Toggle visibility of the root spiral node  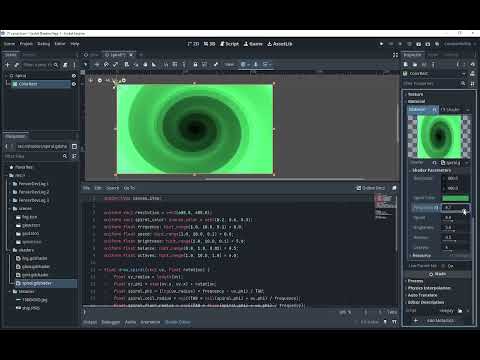click(74, 76)
